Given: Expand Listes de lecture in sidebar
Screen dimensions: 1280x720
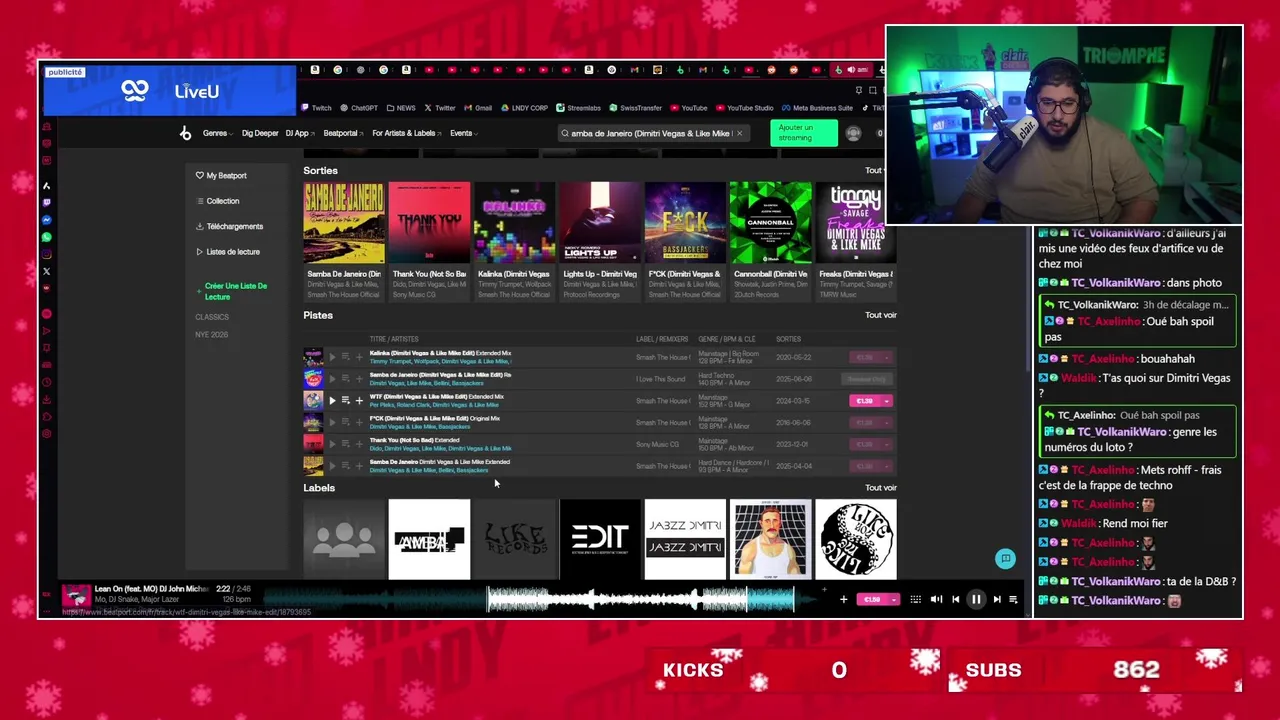Looking at the screenshot, I should pyautogui.click(x=228, y=252).
